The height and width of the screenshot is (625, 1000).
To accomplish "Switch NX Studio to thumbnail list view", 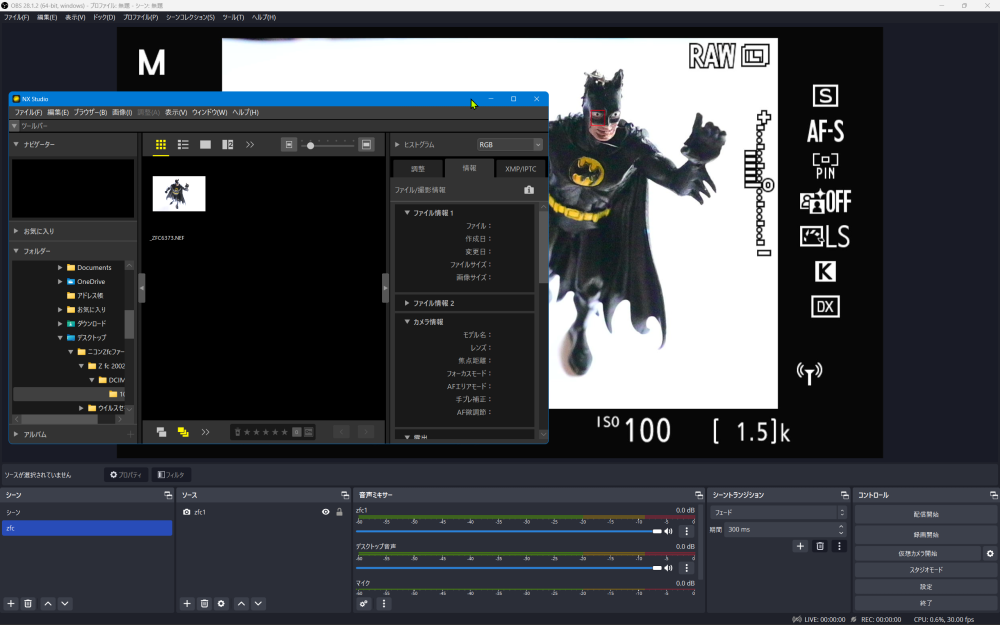I will [183, 145].
